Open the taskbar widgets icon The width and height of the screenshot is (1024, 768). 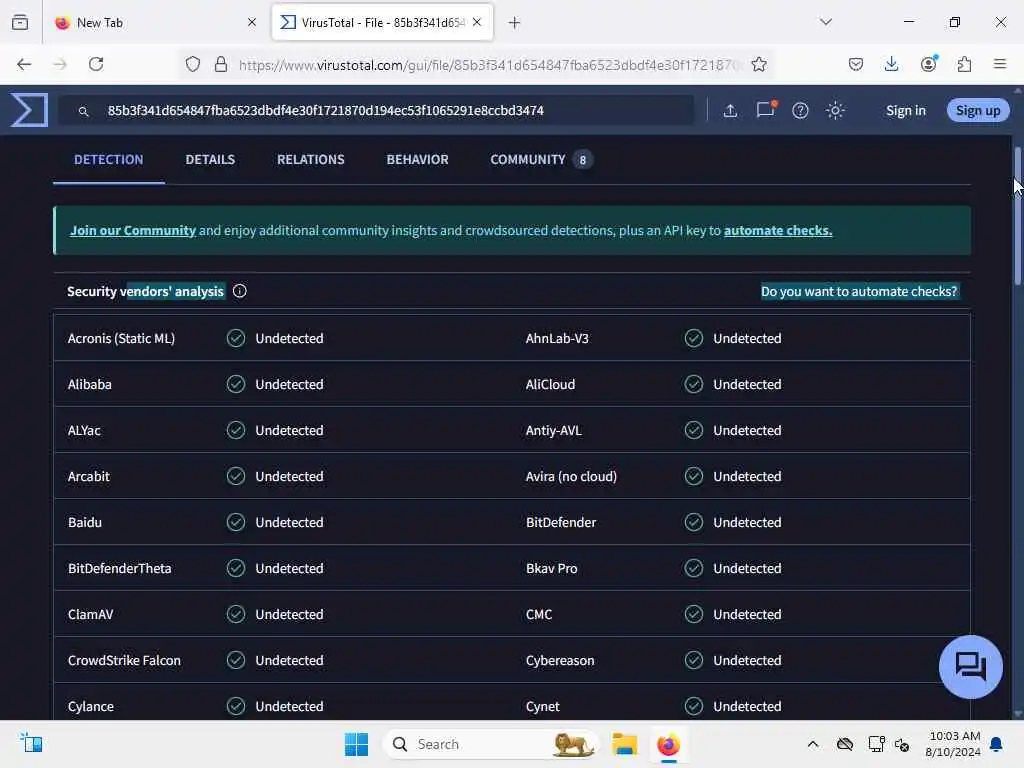click(x=31, y=743)
